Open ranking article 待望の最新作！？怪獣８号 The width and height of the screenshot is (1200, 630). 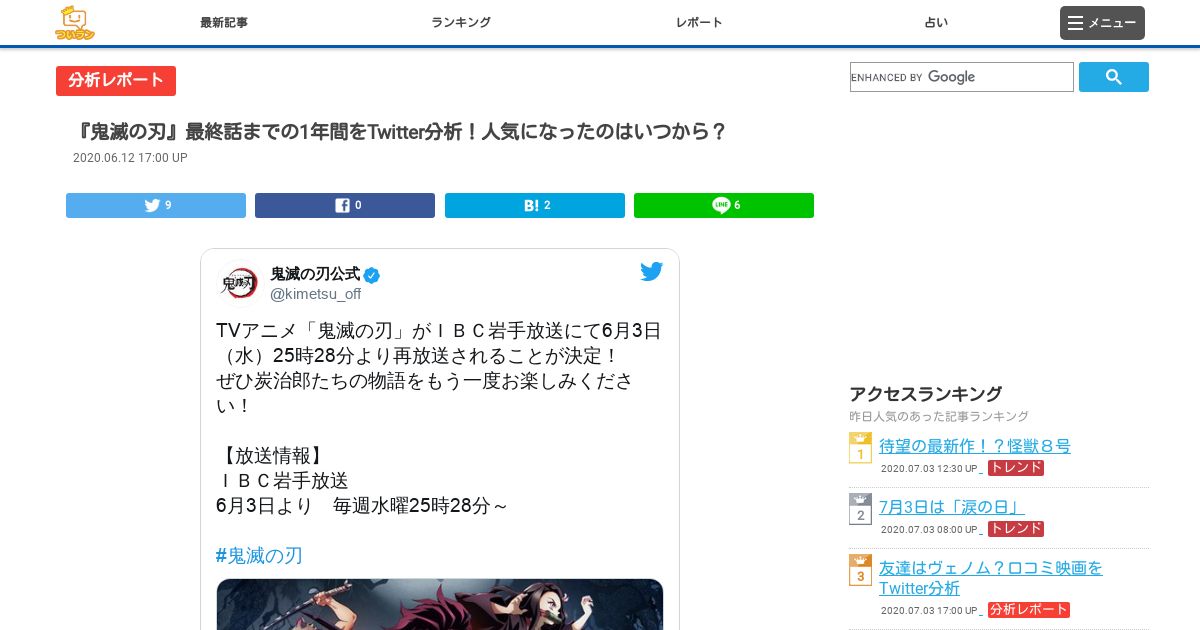tap(975, 446)
